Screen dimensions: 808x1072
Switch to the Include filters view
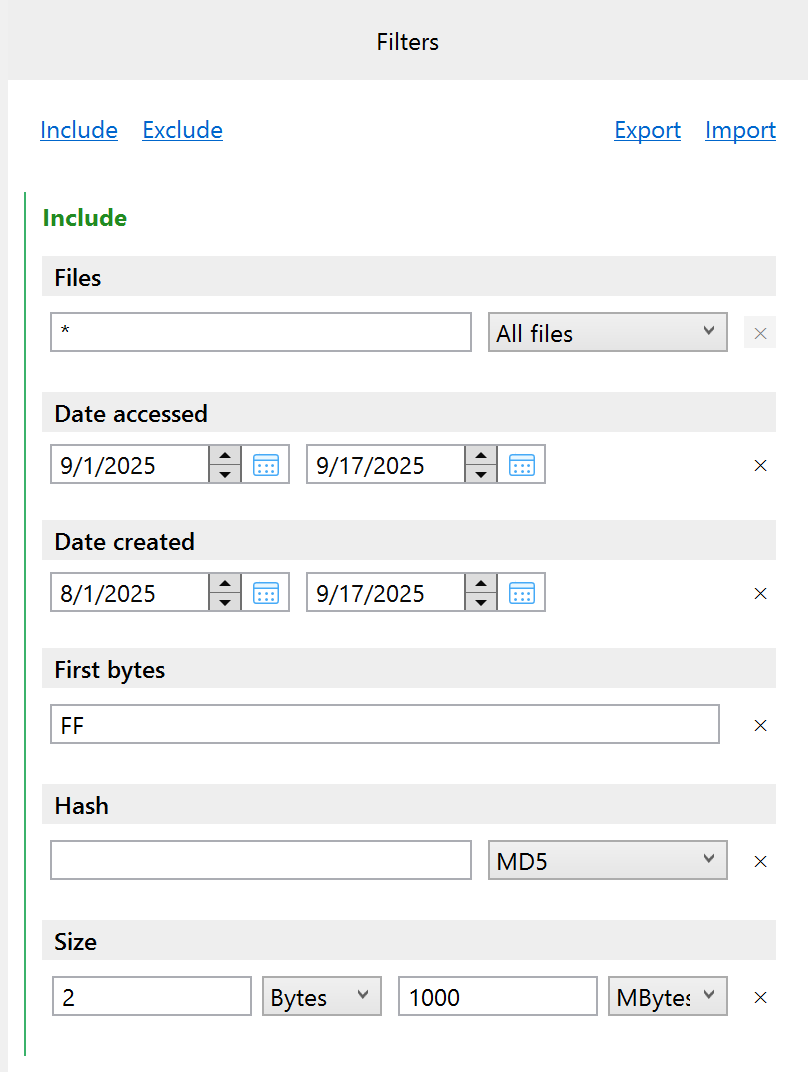tap(79, 130)
